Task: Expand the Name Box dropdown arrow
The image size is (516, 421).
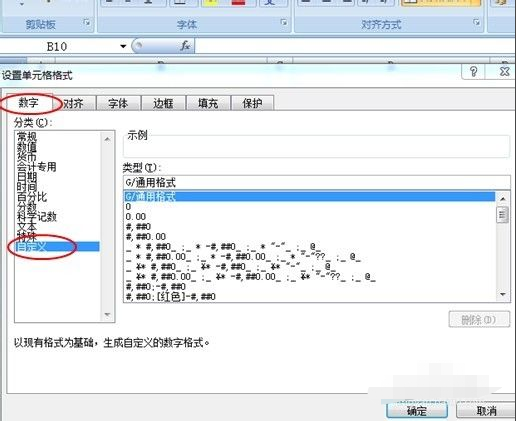Action: click(123, 46)
